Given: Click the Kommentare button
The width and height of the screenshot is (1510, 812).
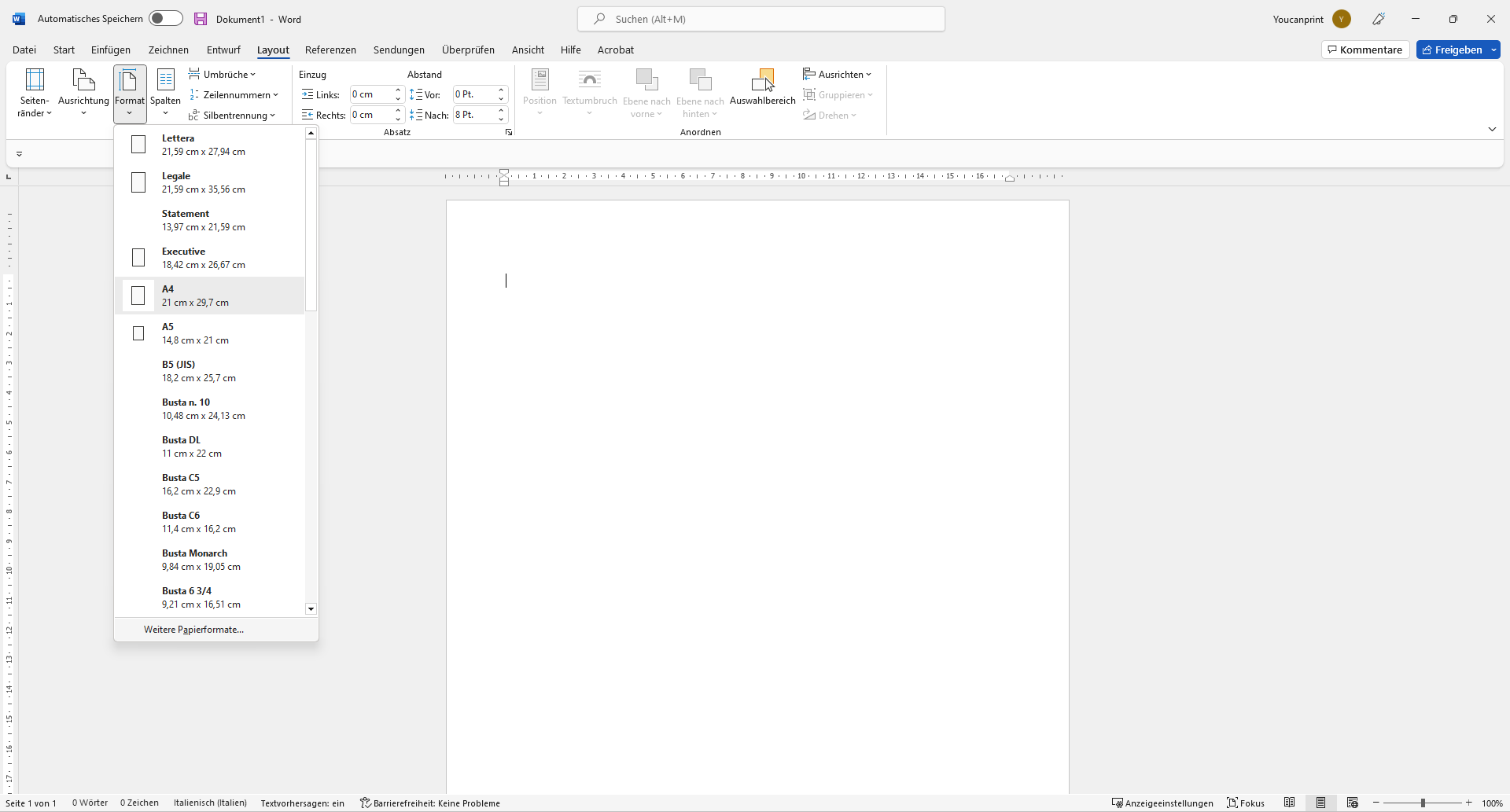Looking at the screenshot, I should pyautogui.click(x=1365, y=50).
